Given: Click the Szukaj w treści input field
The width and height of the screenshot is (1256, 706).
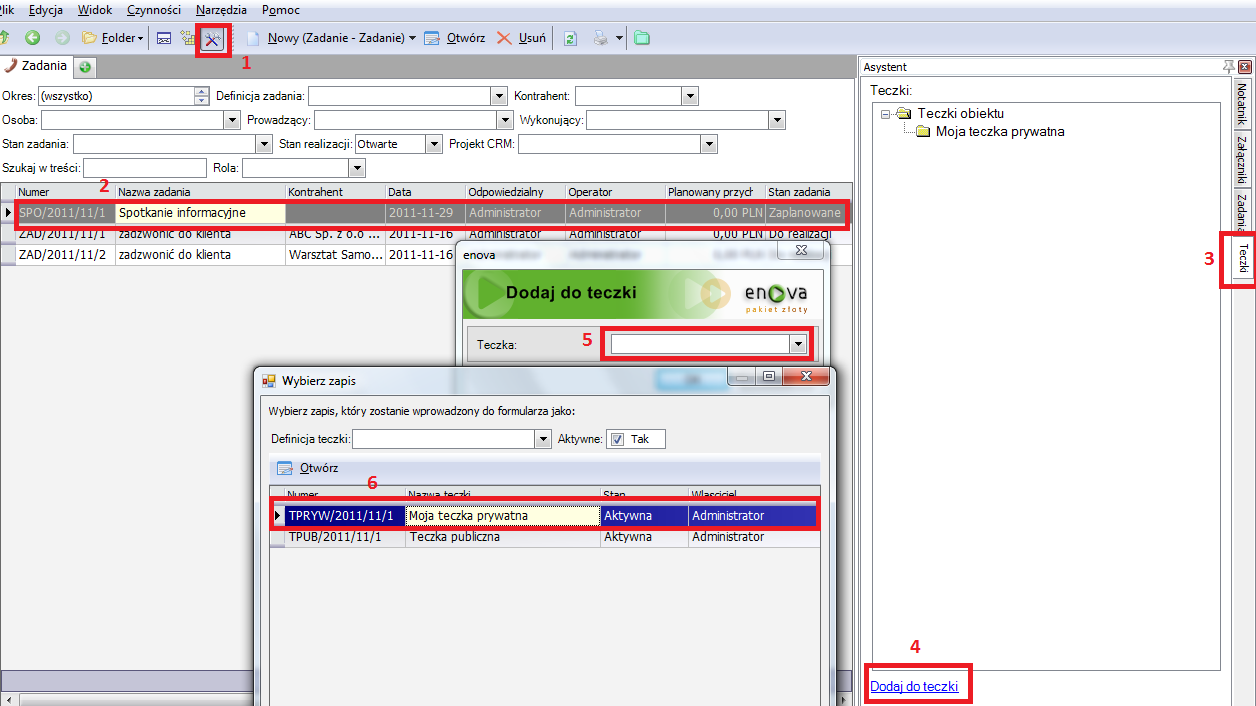Looking at the screenshot, I should click(x=144, y=168).
